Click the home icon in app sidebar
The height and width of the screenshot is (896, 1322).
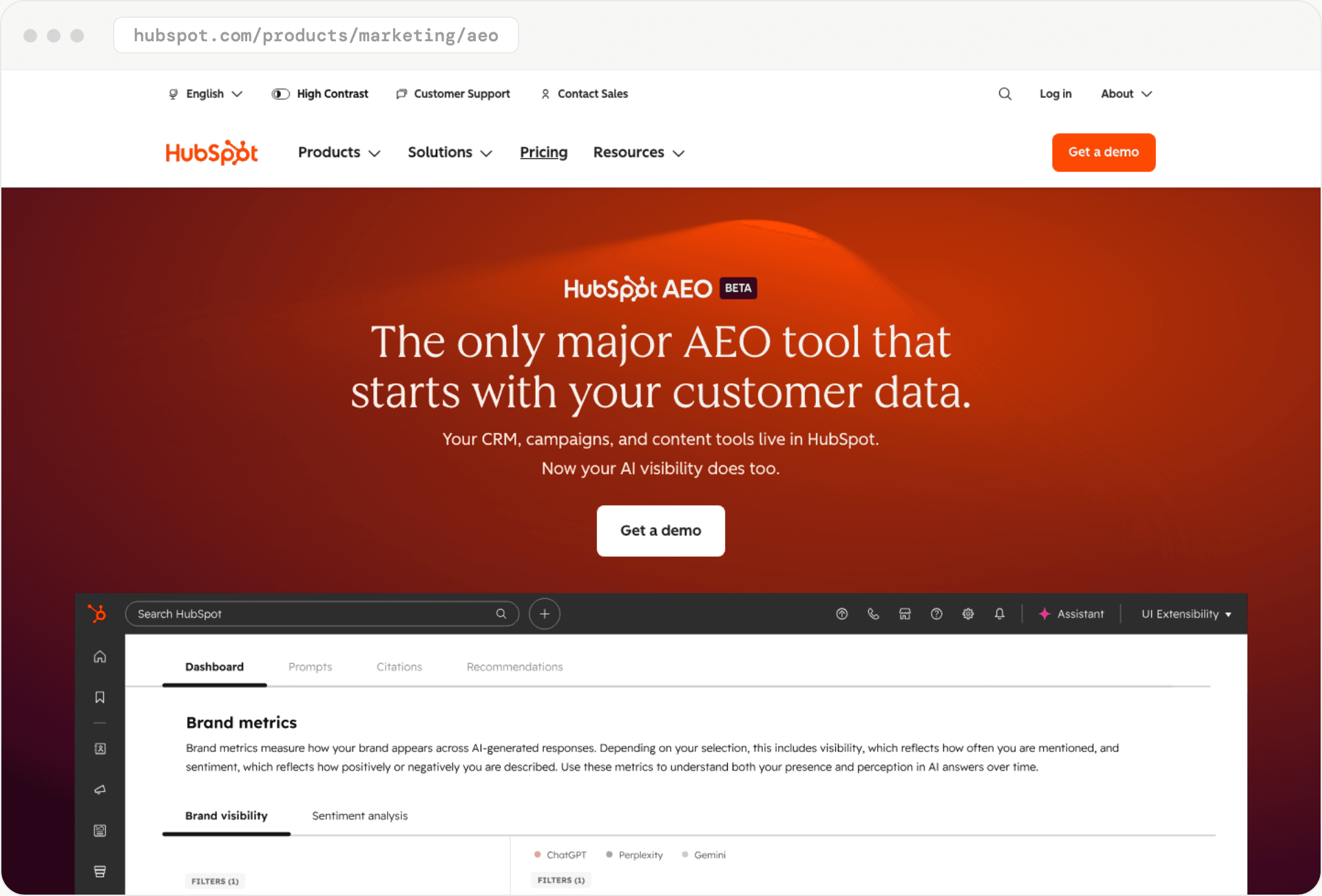coord(100,657)
